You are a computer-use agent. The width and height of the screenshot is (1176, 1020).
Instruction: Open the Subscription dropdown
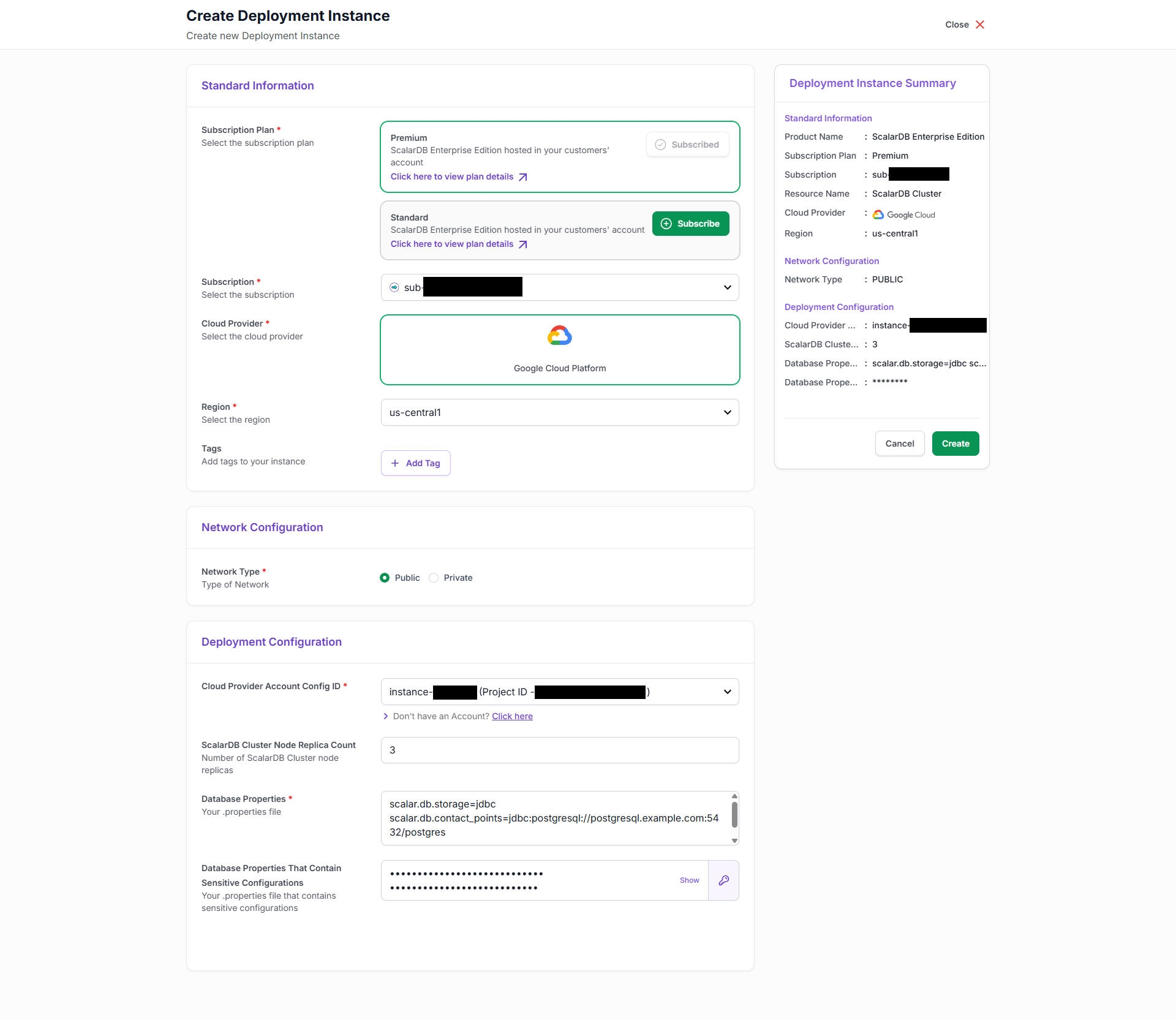click(727, 287)
